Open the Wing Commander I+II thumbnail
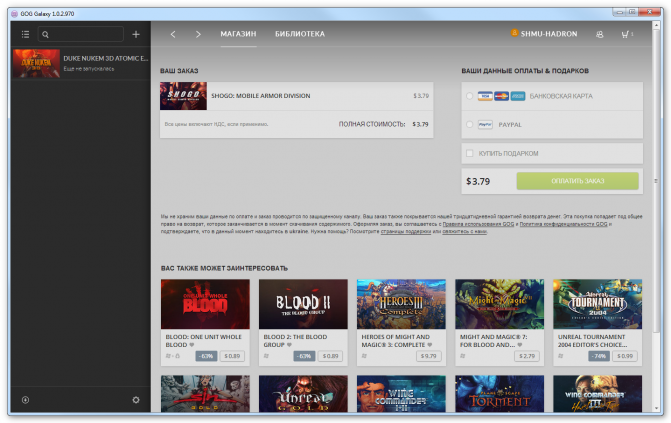This screenshot has width=671, height=423. point(401,394)
